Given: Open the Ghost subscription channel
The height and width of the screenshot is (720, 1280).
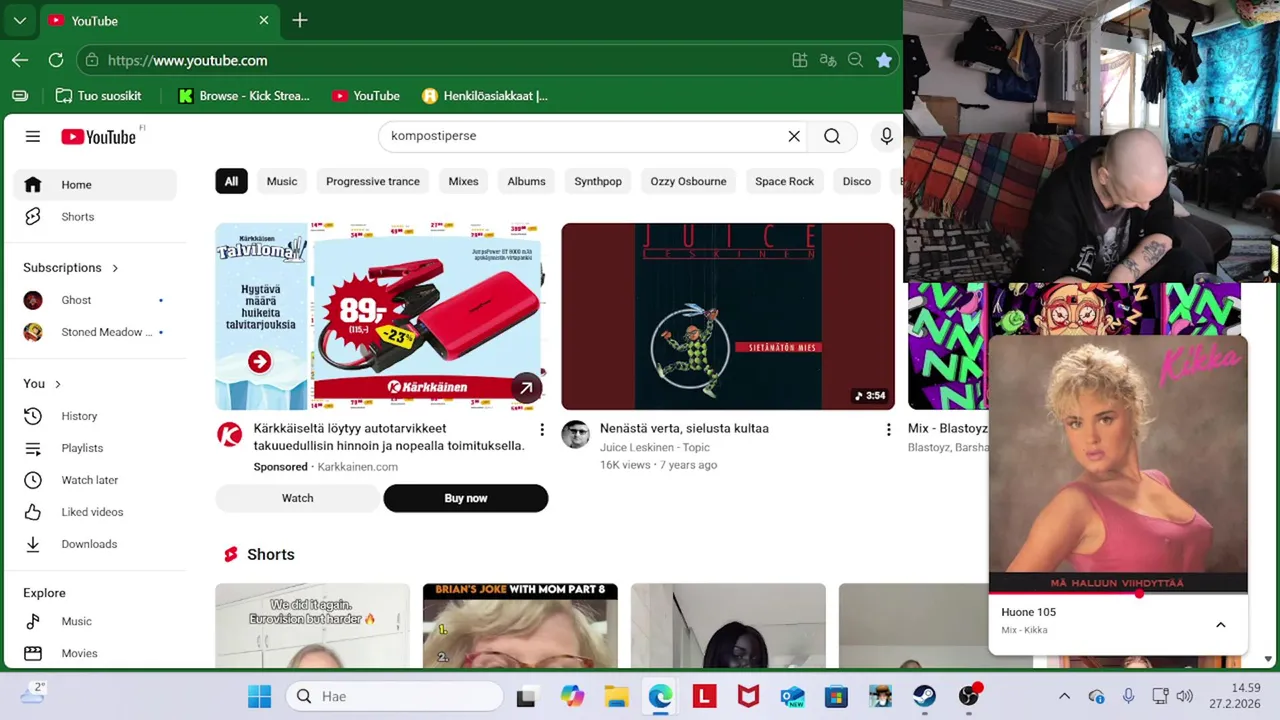Looking at the screenshot, I should [x=95, y=300].
